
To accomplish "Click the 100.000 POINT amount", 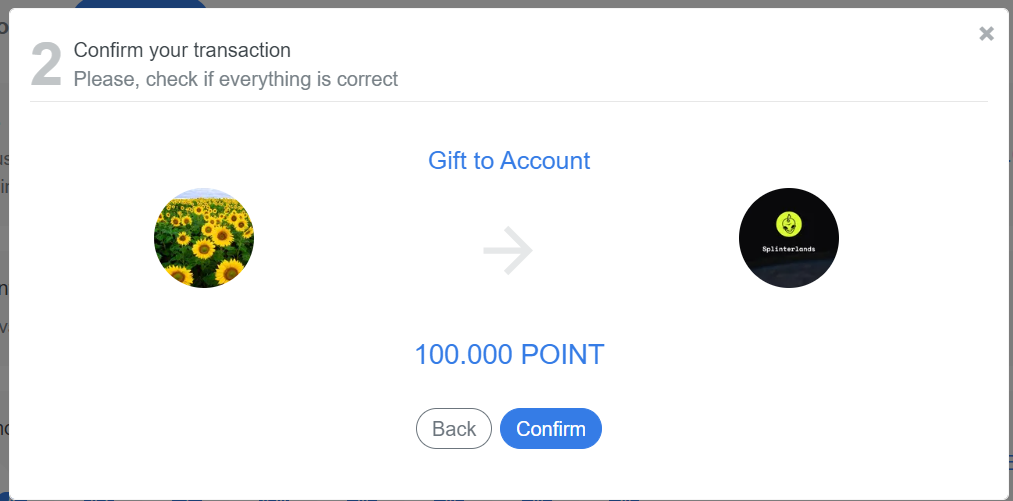I will coord(509,354).
